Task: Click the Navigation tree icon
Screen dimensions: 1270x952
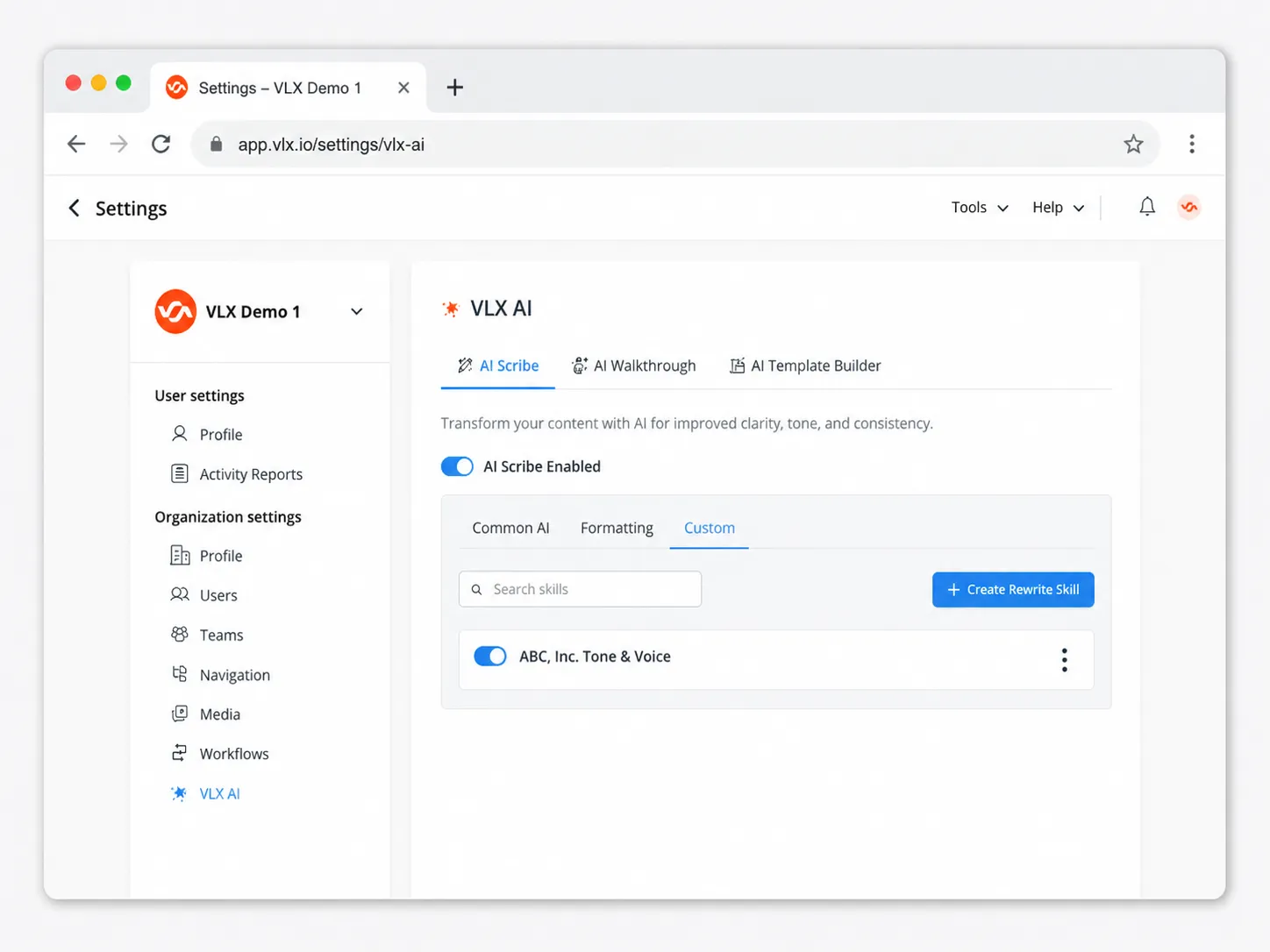Action: (180, 674)
